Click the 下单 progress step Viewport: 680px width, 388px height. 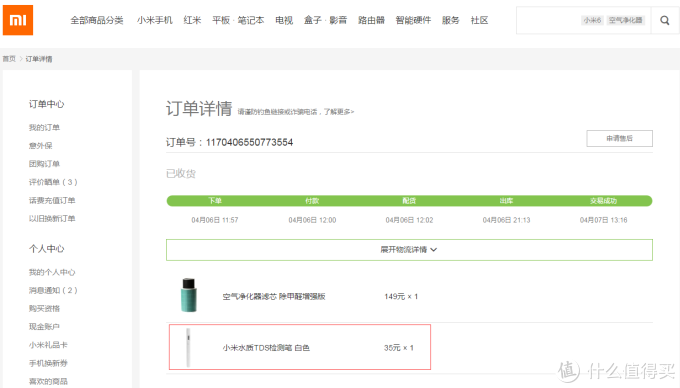(215, 201)
